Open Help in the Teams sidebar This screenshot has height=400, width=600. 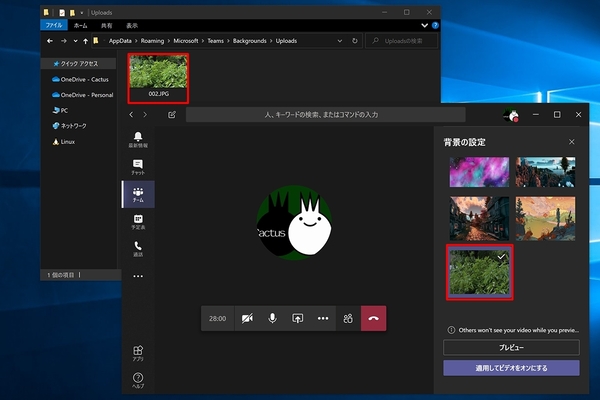[138, 380]
